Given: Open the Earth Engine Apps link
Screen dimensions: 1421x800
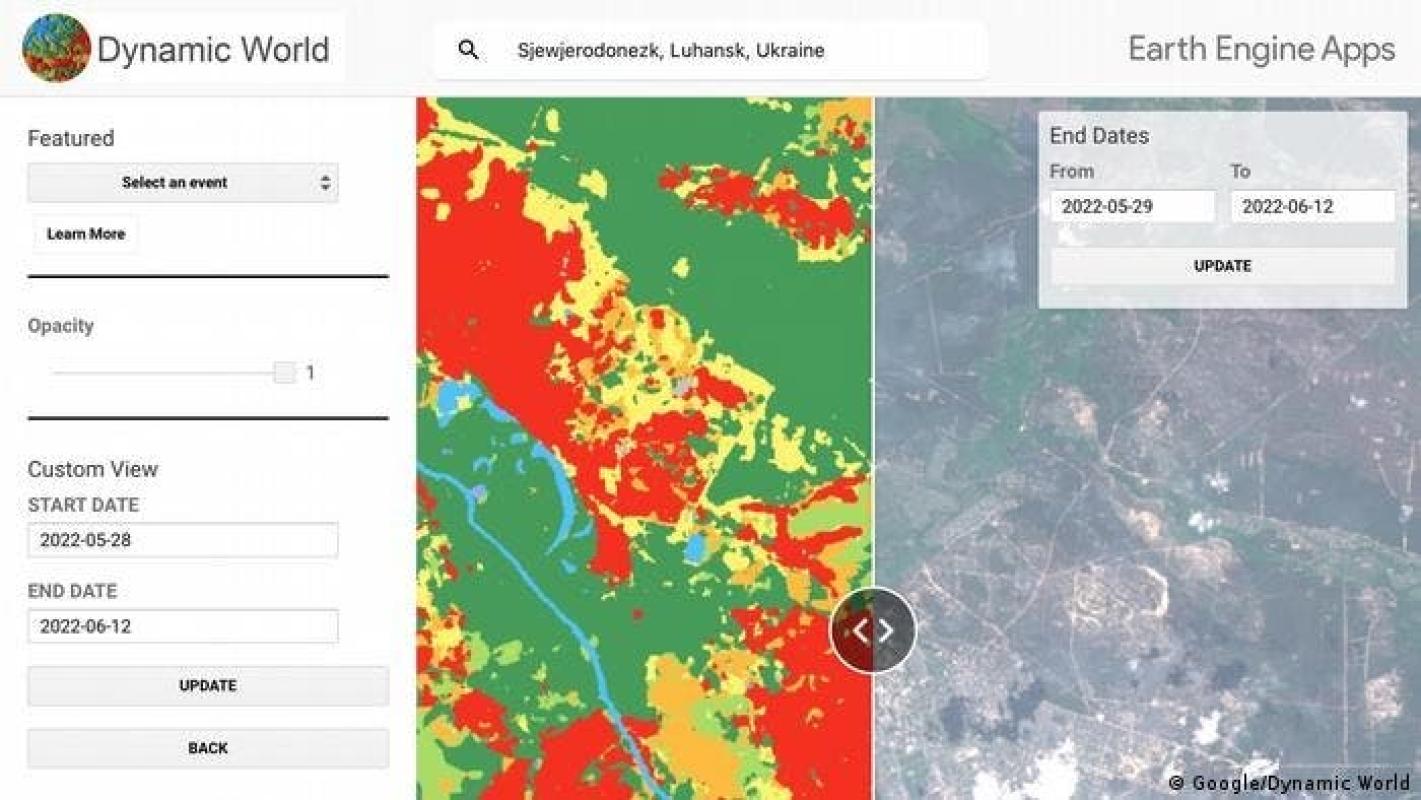Looking at the screenshot, I should click(1261, 49).
